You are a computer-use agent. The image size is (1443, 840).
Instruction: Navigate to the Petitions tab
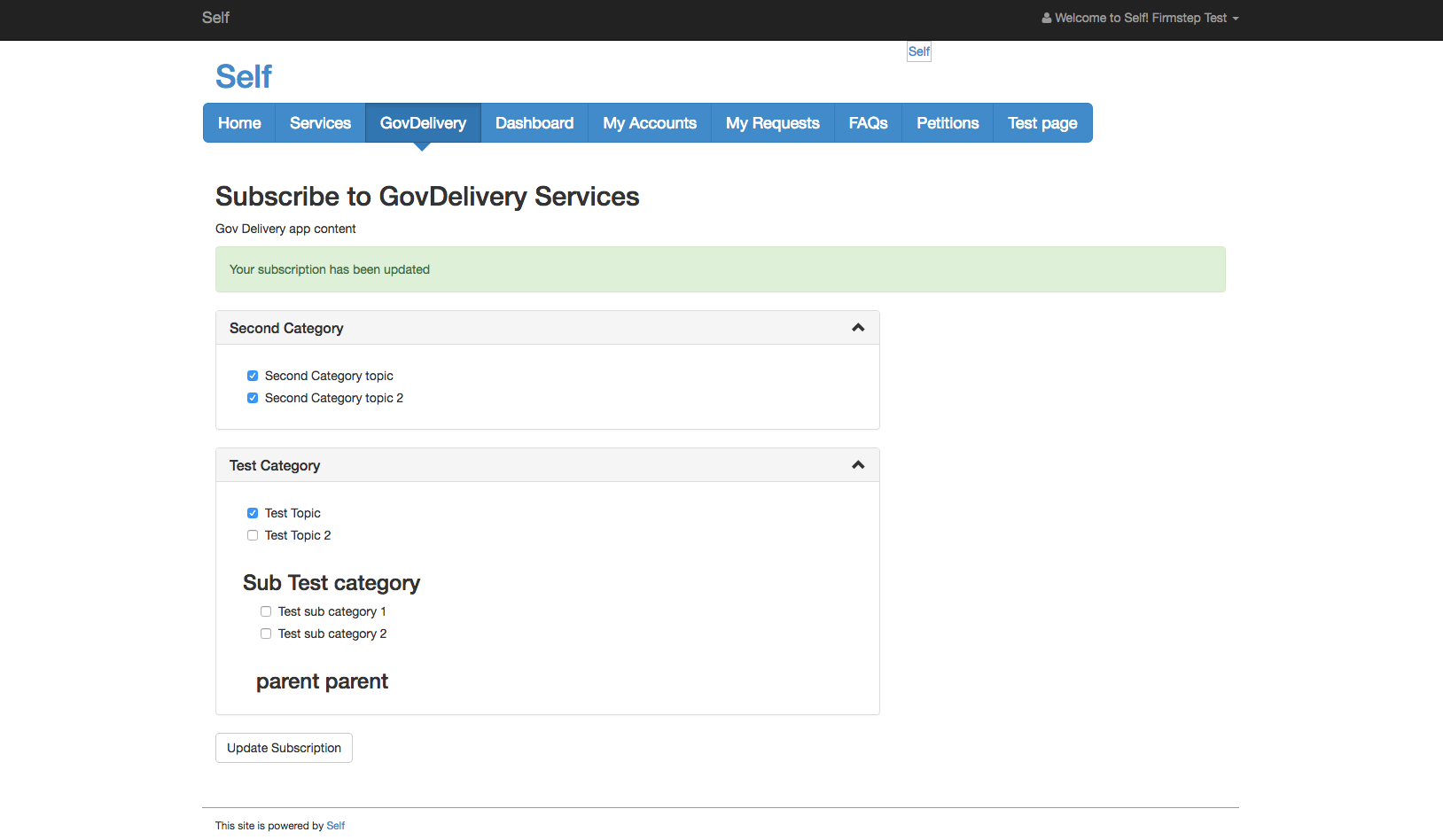[948, 122]
